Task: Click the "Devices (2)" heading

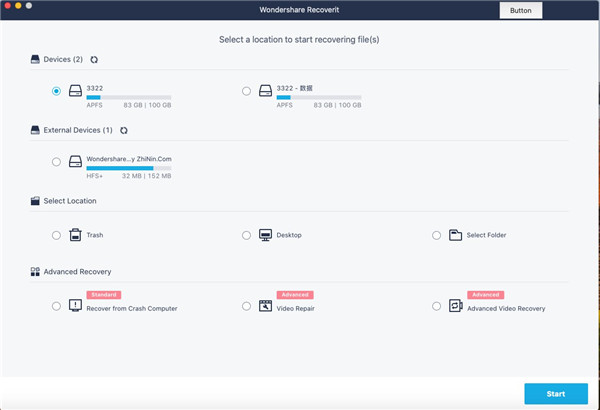Action: point(63,59)
